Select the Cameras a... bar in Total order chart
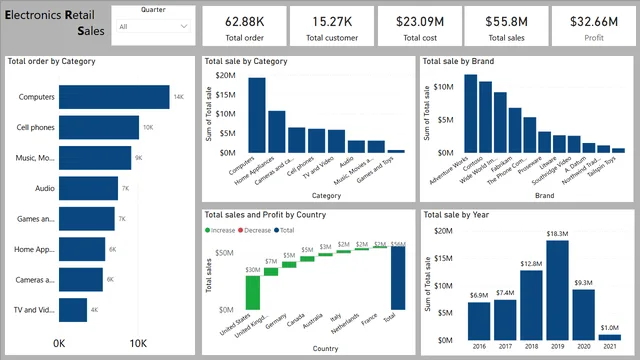 point(81,280)
